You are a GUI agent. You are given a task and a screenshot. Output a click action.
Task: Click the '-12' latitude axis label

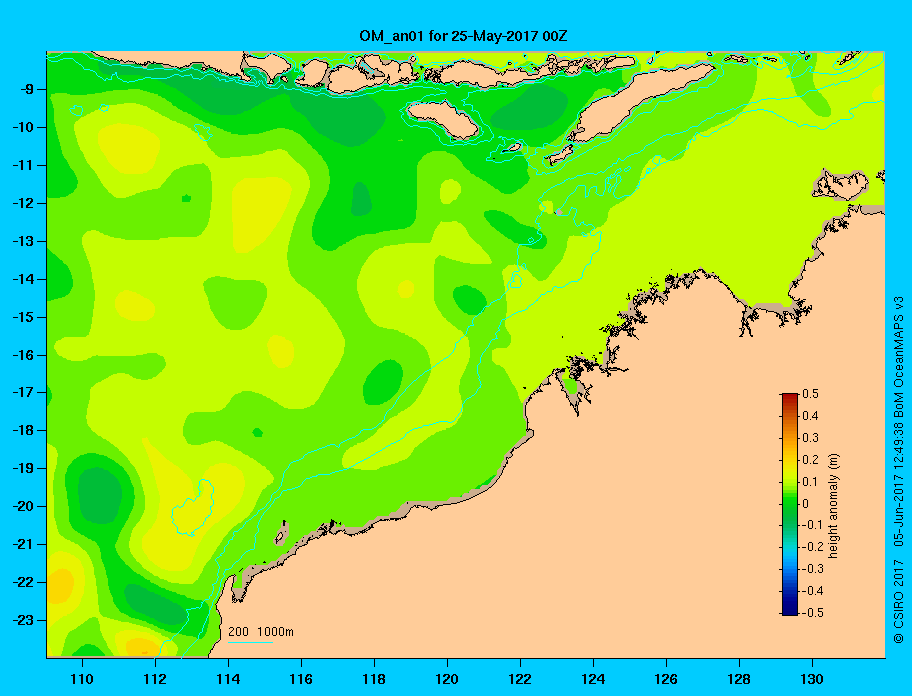click(23, 203)
